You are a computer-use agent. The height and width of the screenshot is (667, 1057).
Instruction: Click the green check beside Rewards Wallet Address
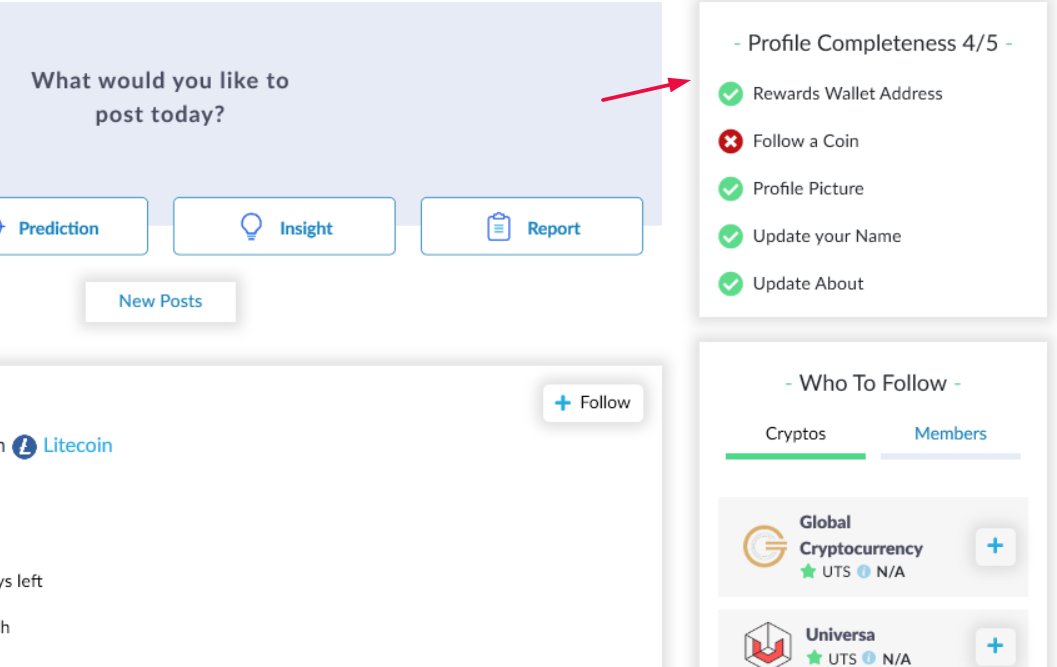730,94
